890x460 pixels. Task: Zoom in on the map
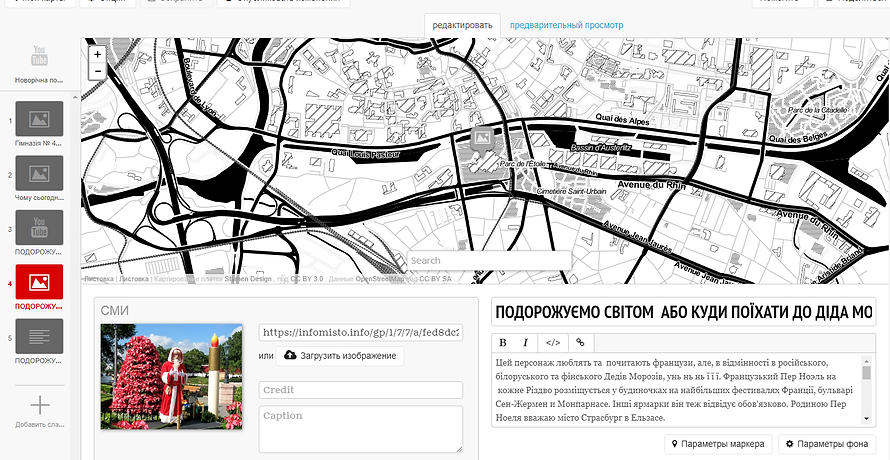click(98, 55)
